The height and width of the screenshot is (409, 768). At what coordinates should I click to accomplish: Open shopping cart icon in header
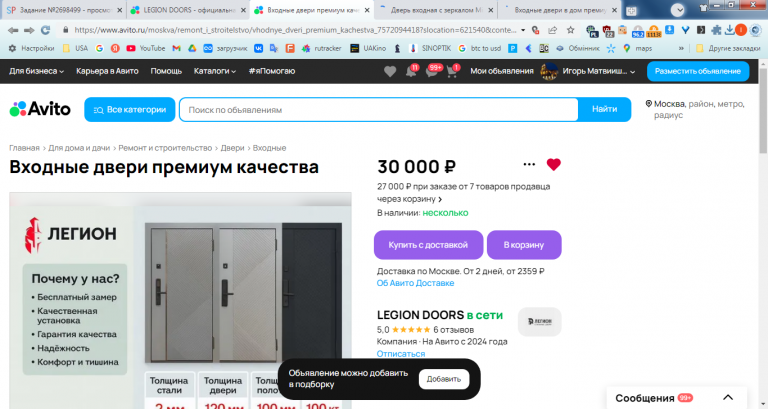tap(452, 72)
